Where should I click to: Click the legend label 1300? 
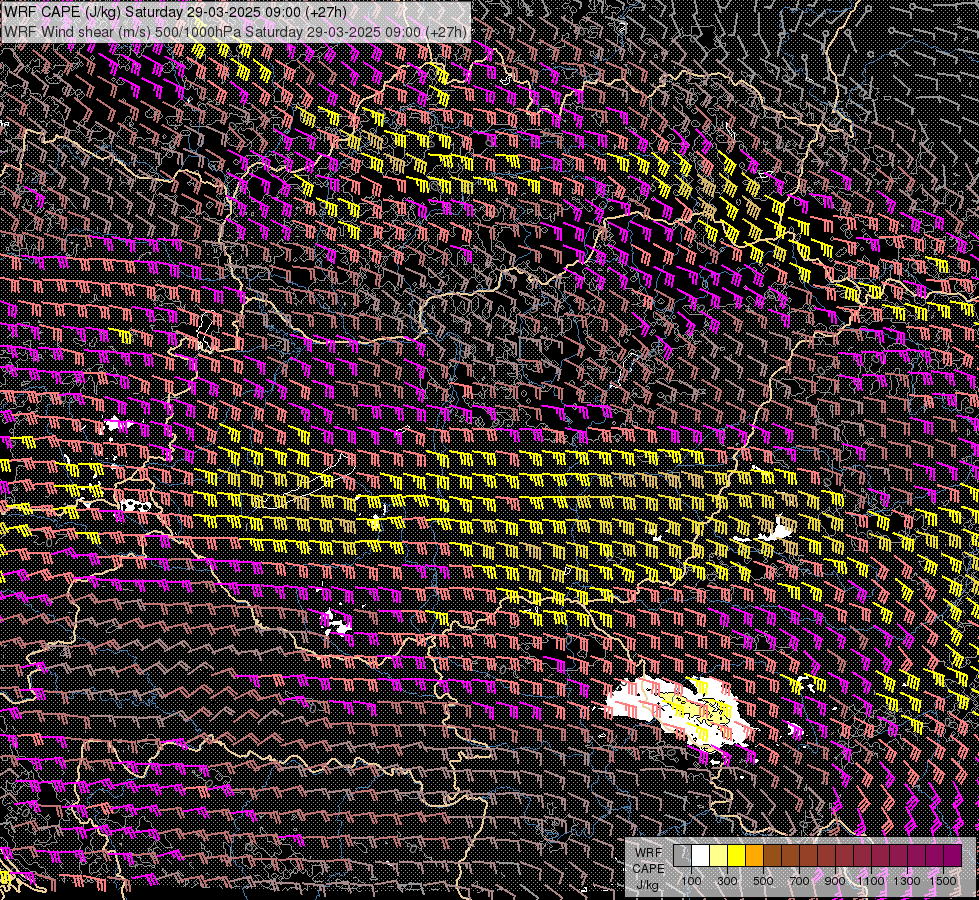click(907, 881)
